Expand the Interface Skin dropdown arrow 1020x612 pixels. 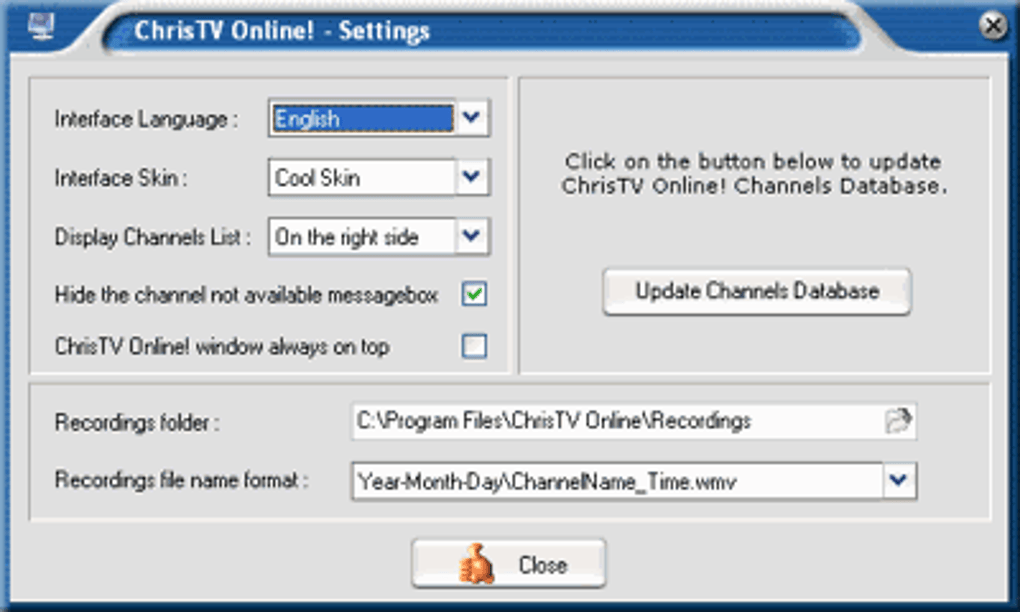[471, 177]
